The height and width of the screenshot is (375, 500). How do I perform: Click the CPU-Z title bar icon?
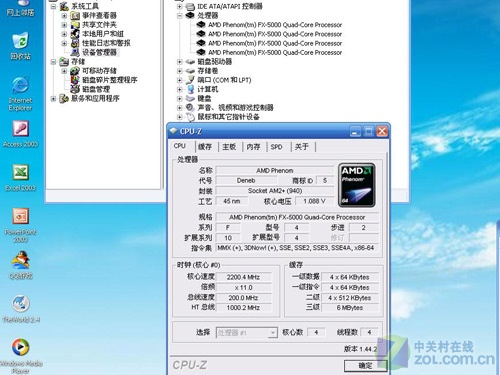tap(173, 131)
